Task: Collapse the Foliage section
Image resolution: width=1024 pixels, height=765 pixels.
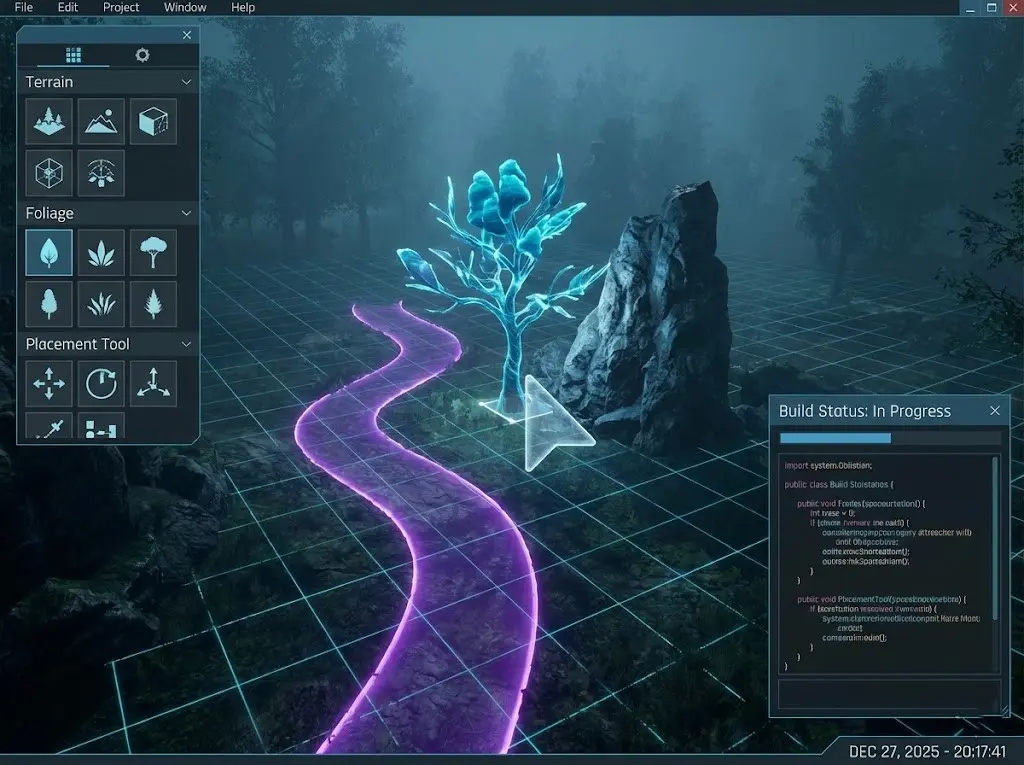Action: tap(187, 212)
